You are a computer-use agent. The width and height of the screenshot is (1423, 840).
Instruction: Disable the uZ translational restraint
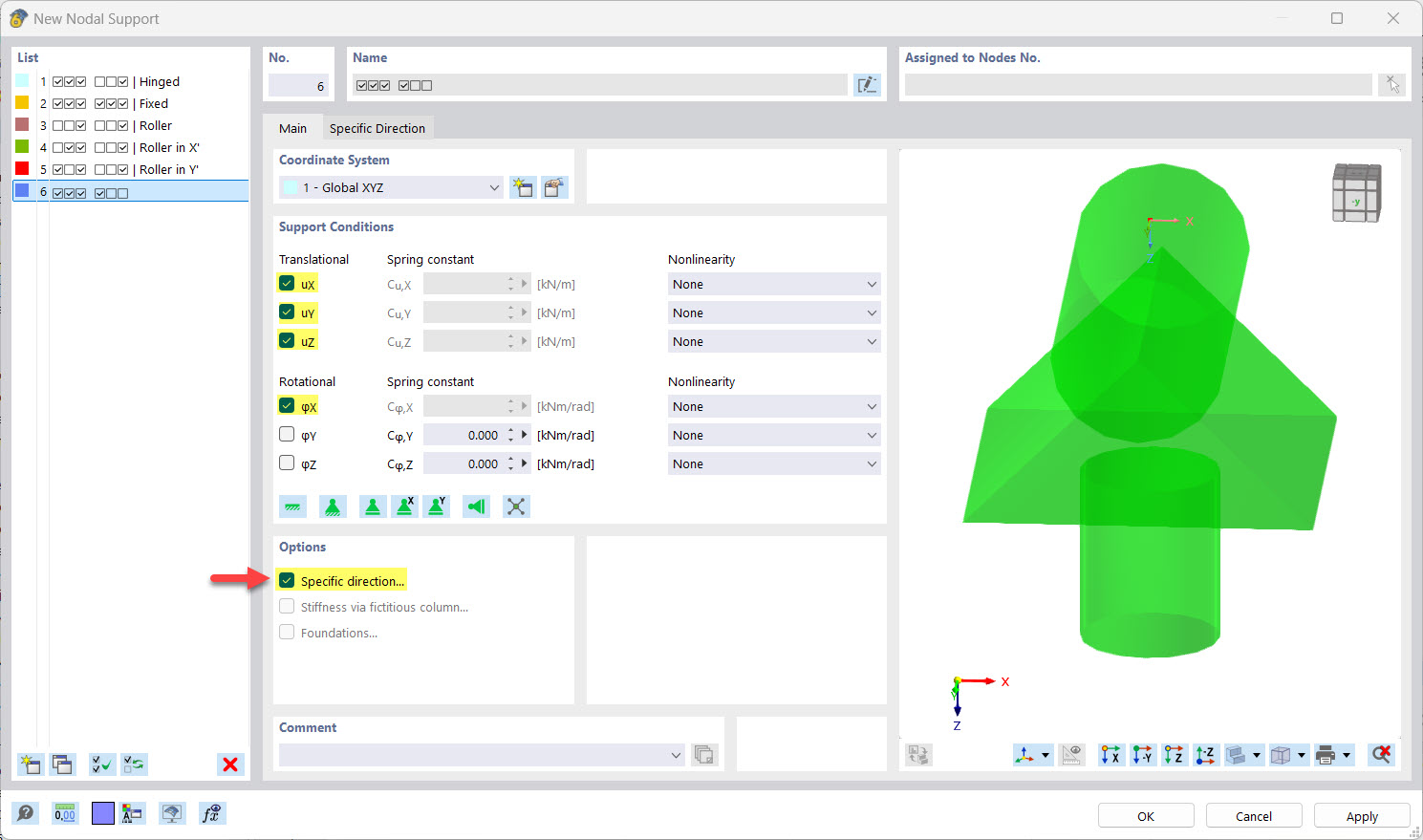point(286,339)
